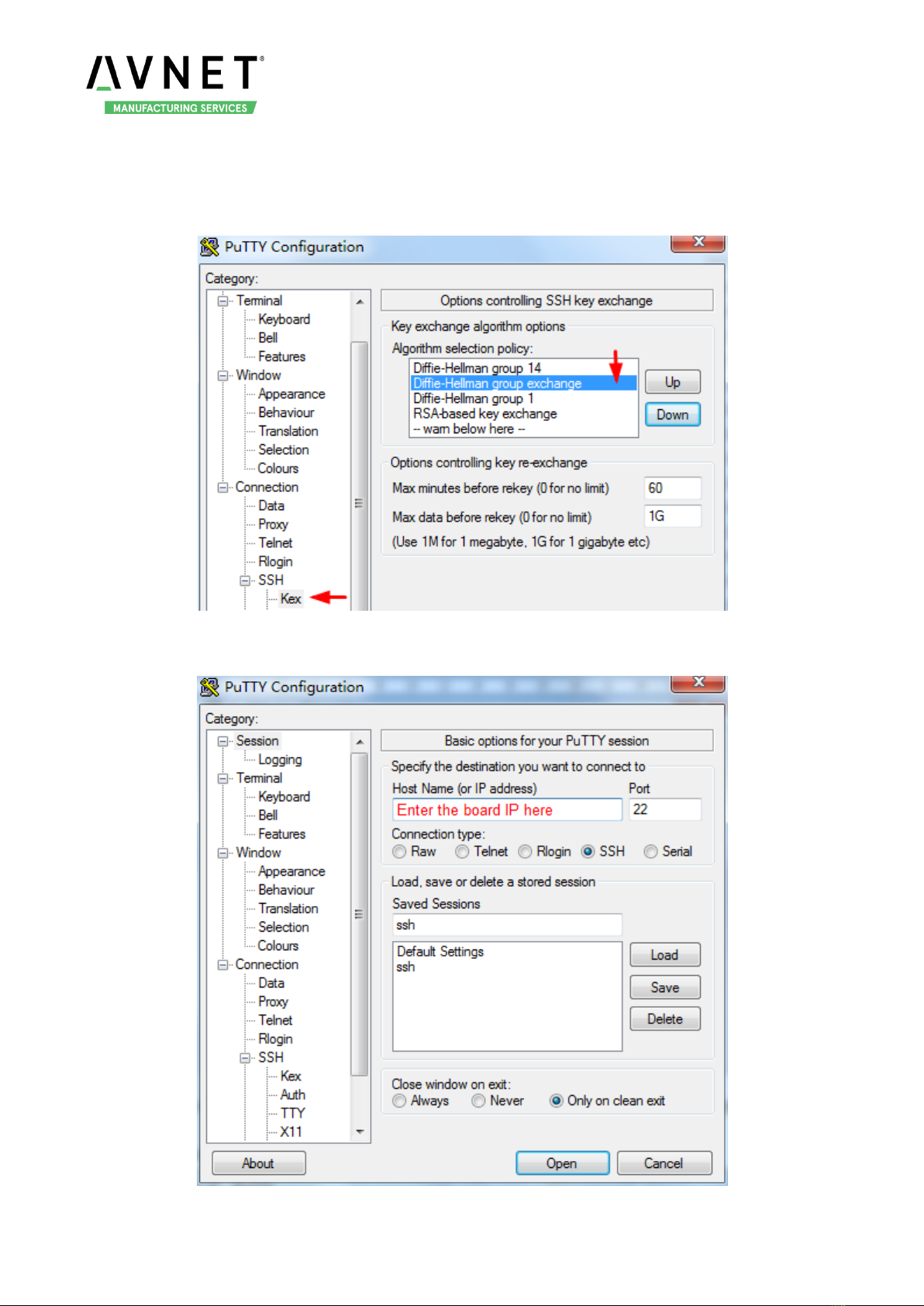Screen dimensions: 924x1306
Task: Collapse Terminal node in upper window tree
Action: click(x=223, y=301)
